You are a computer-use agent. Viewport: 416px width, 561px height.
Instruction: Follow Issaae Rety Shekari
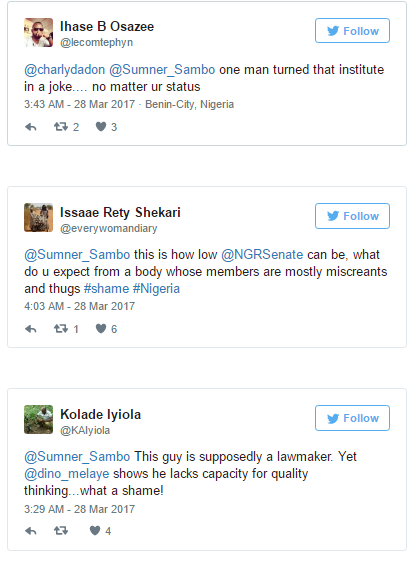[x=352, y=216]
